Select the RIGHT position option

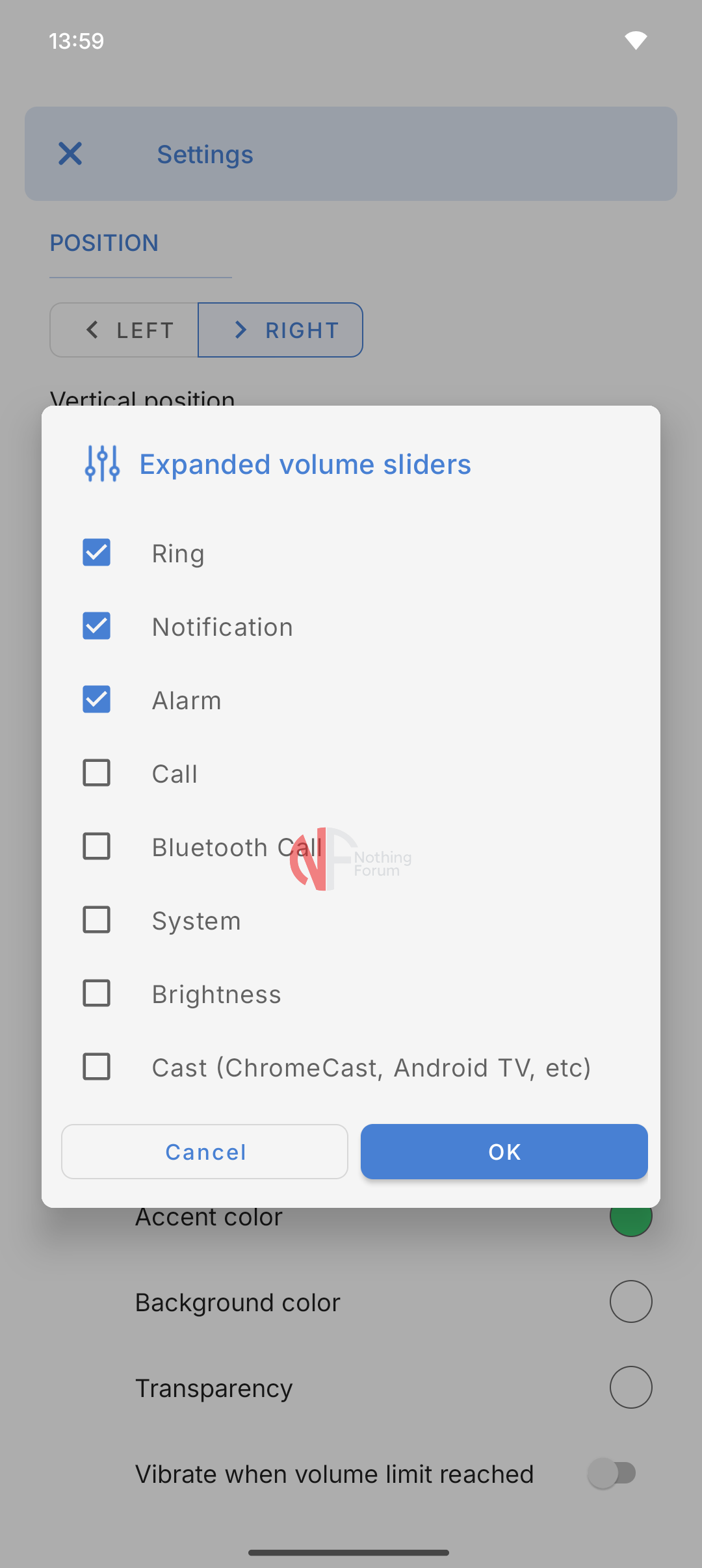pyautogui.click(x=280, y=330)
